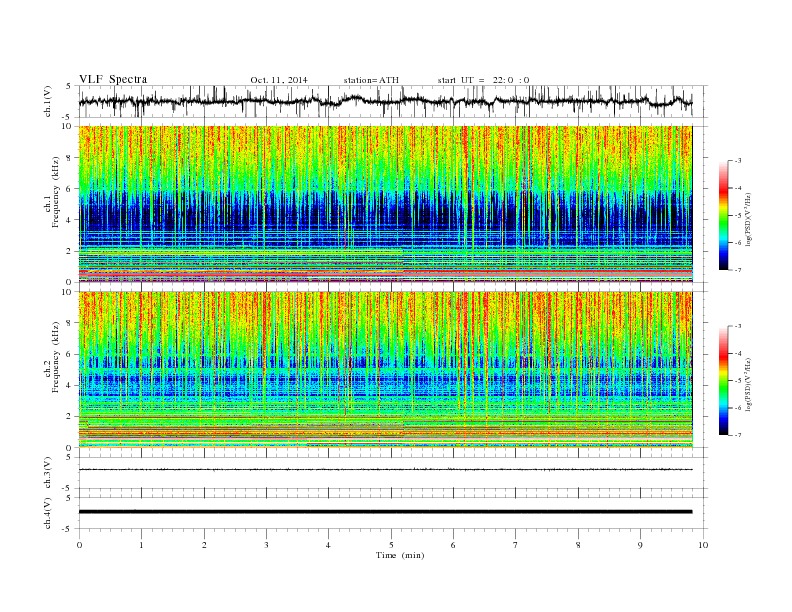792x612 pixels.
Task: Click the thick ch.4 waveform trace
Action: (385, 512)
